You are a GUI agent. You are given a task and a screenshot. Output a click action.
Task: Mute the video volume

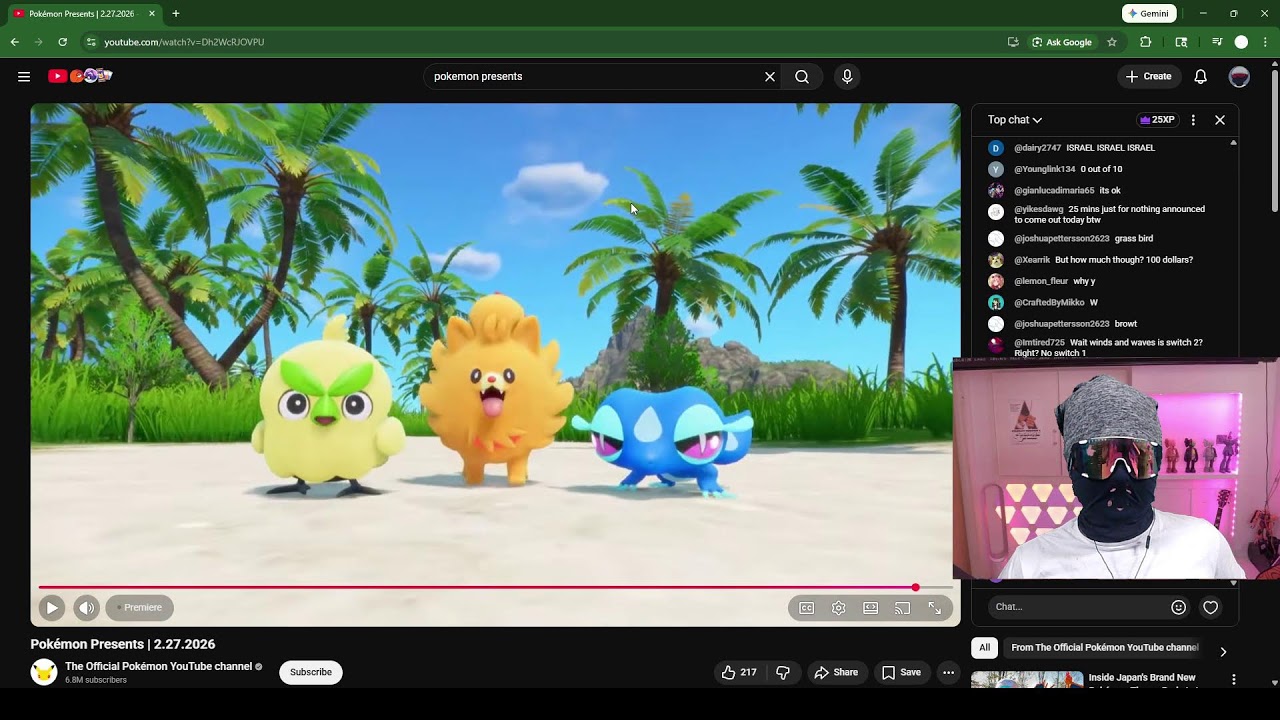click(x=86, y=607)
